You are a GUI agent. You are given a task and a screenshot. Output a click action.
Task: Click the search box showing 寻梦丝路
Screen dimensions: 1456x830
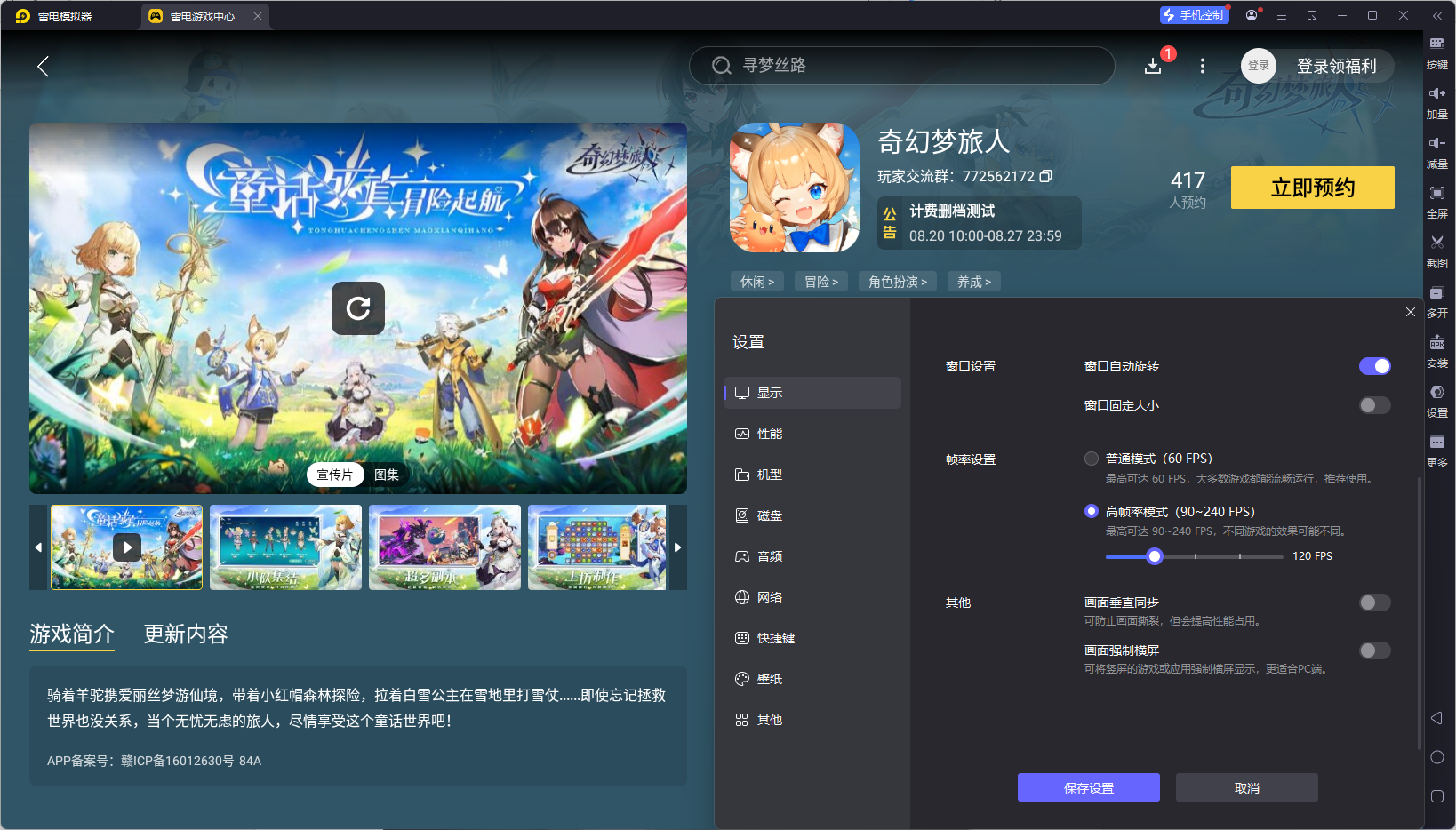click(x=901, y=66)
